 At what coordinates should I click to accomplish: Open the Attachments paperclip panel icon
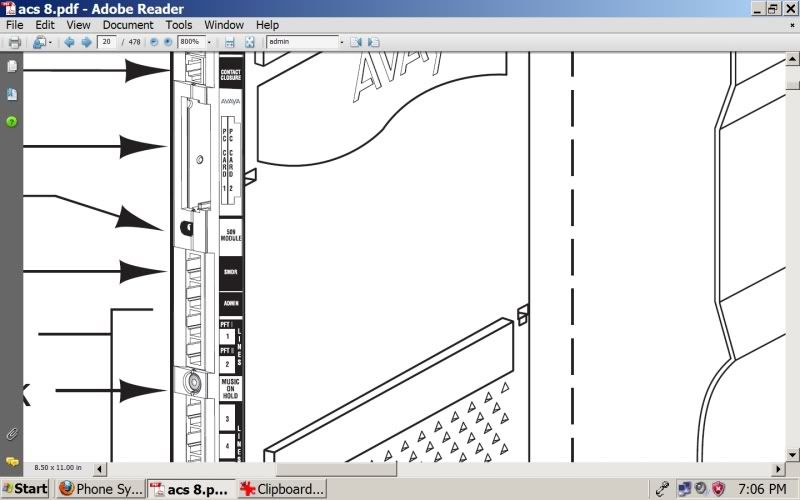click(x=12, y=434)
